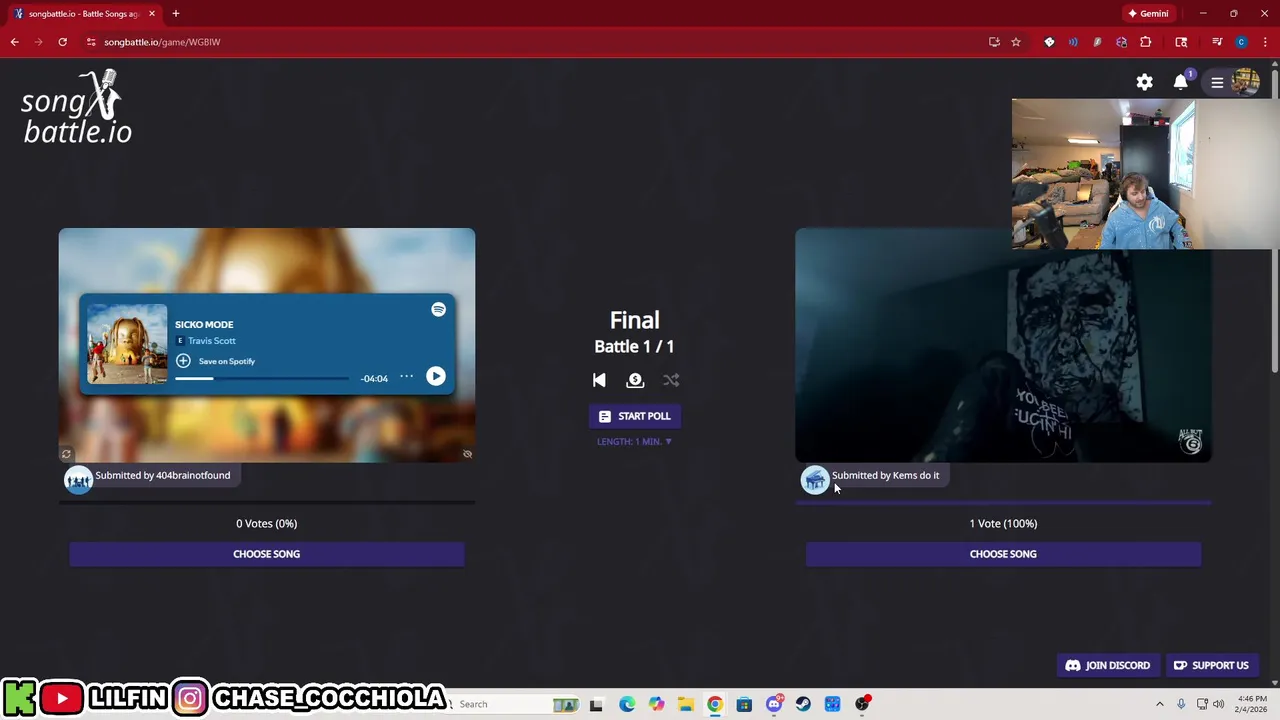Open Spotify embed more options (three dots)
Image resolution: width=1280 pixels, height=720 pixels.
point(406,376)
